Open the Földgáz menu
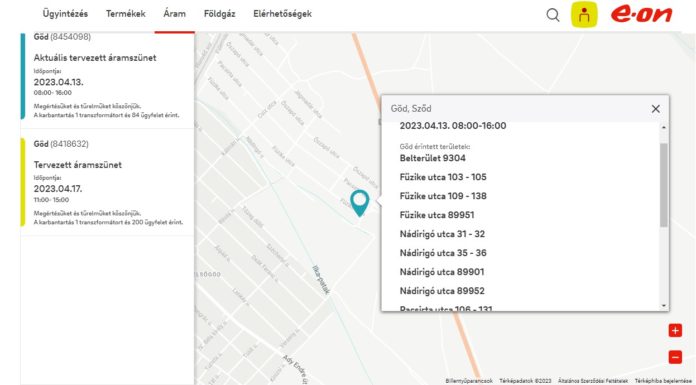The width and height of the screenshot is (696, 385). tap(219, 14)
